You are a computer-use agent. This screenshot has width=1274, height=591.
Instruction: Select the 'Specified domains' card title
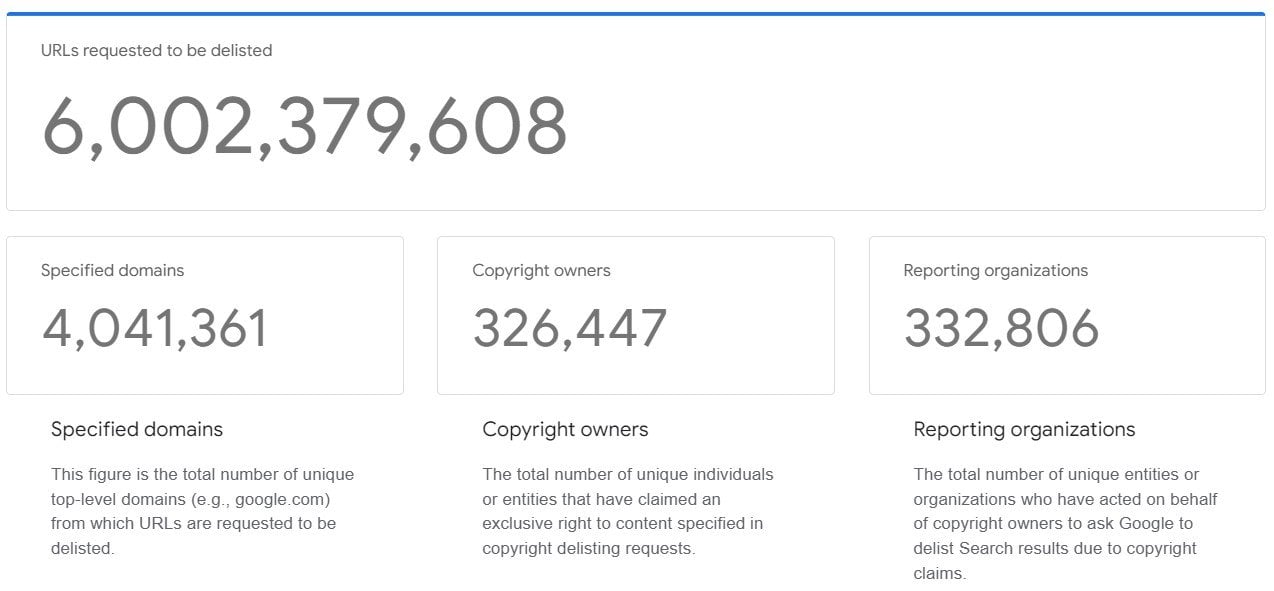112,270
